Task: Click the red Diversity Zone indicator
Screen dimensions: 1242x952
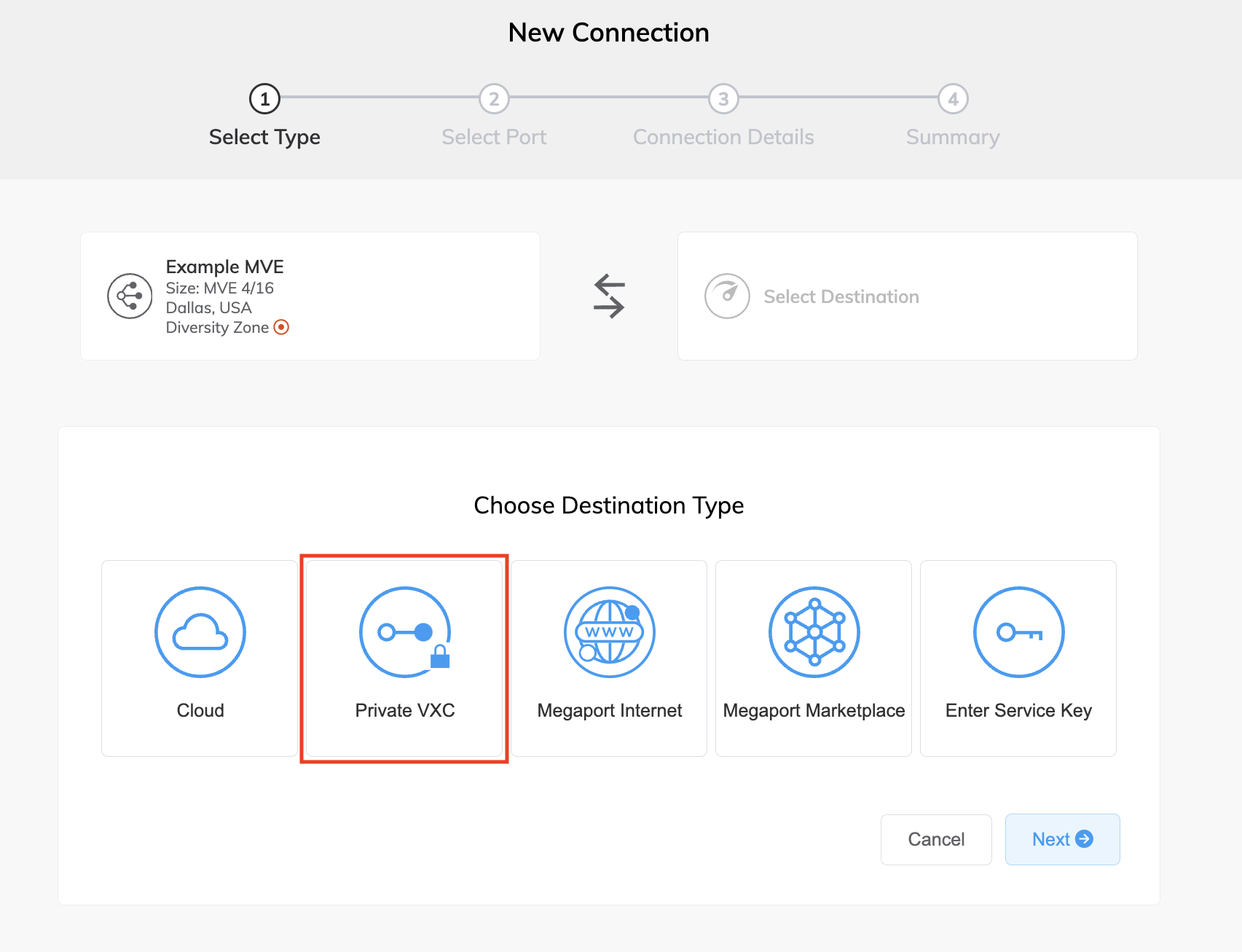Action: click(x=281, y=328)
